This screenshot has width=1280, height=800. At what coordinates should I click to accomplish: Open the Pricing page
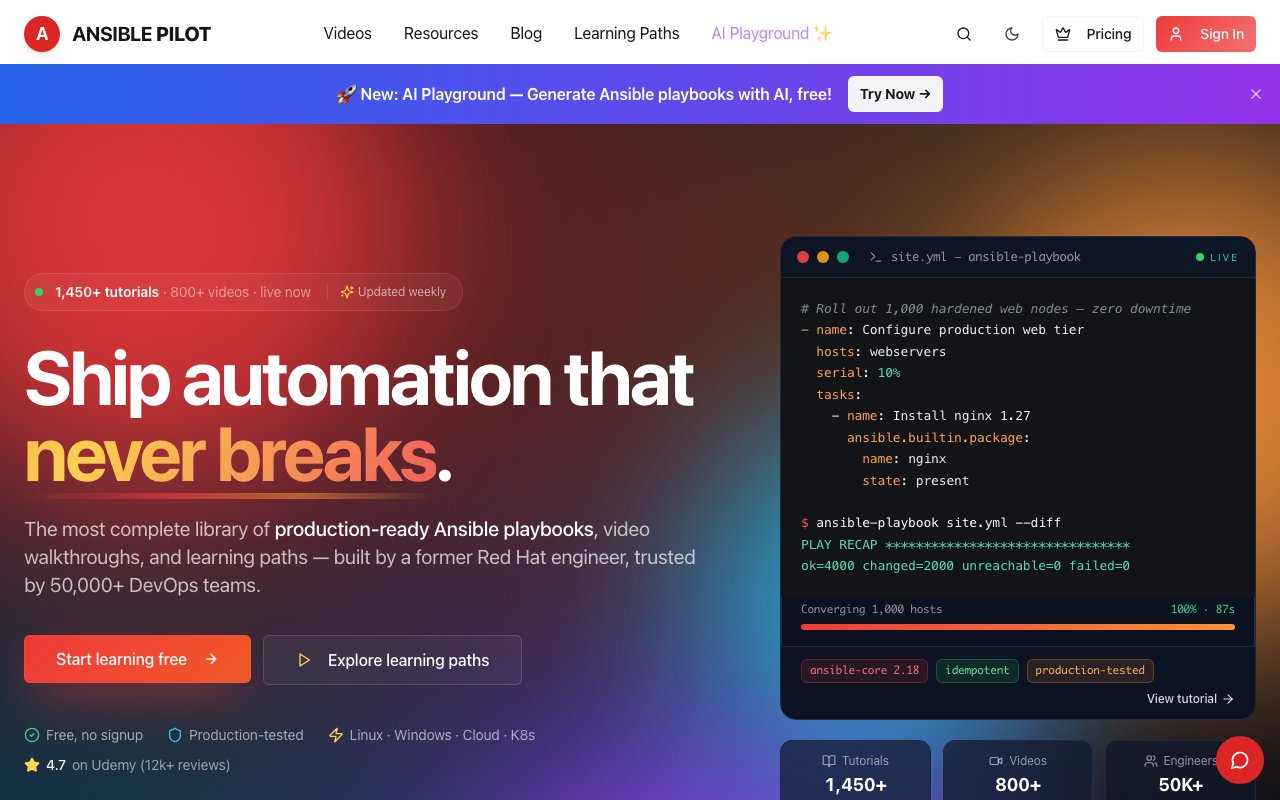pyautogui.click(x=1092, y=34)
